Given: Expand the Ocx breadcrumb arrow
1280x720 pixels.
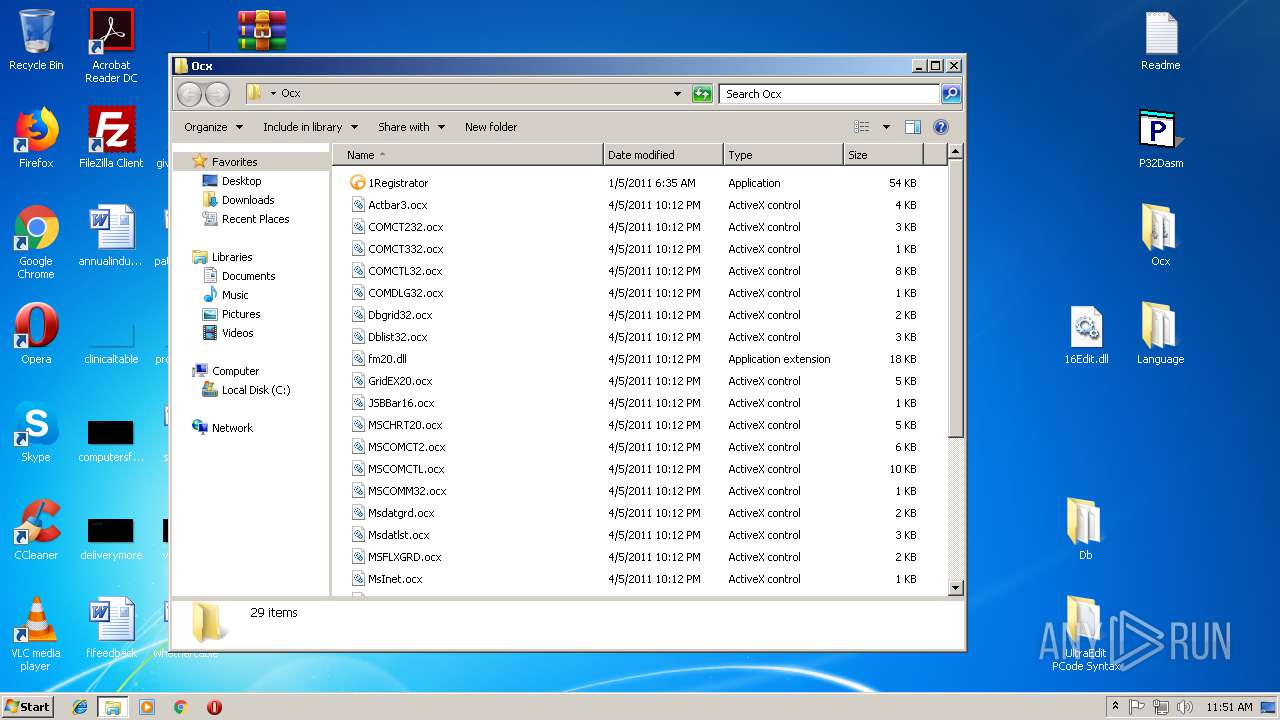Looking at the screenshot, I should pyautogui.click(x=273, y=94).
